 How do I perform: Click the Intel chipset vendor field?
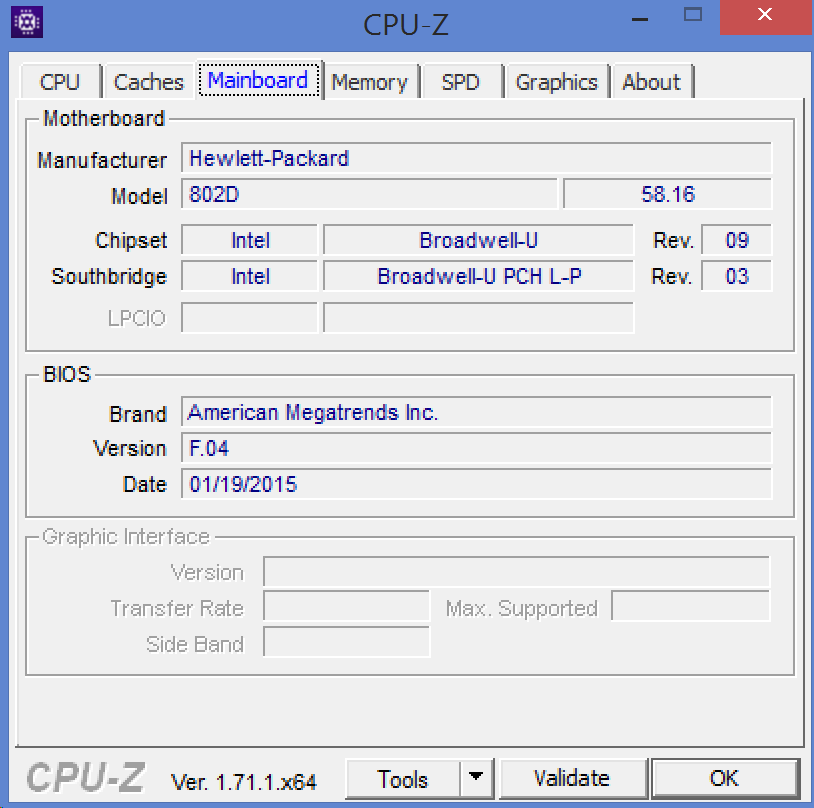[250, 240]
